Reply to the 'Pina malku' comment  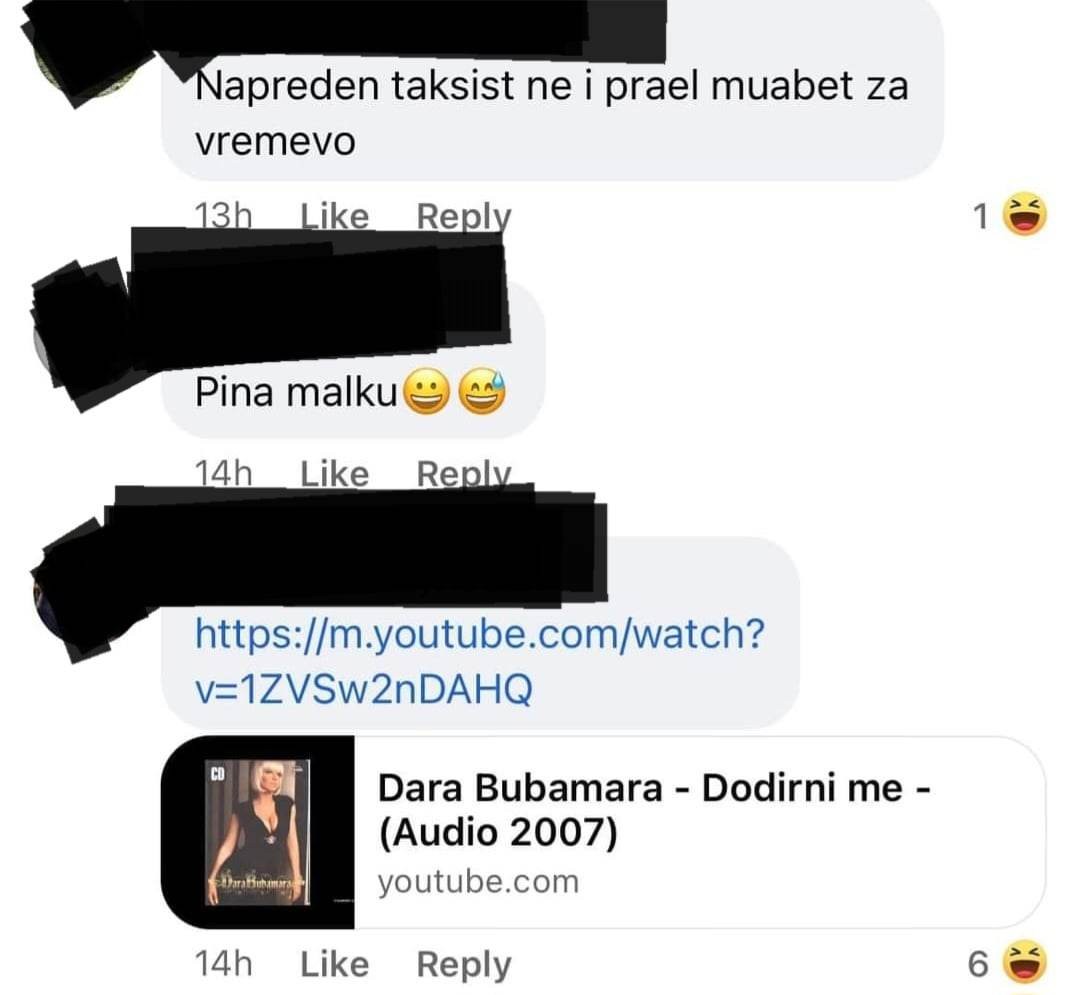pyautogui.click(x=464, y=473)
